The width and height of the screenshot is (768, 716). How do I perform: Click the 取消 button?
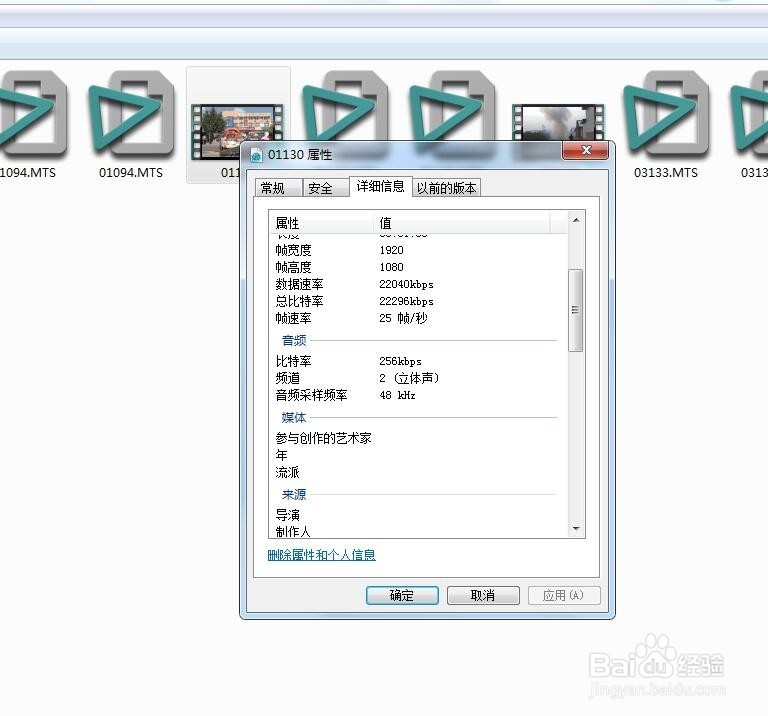tap(483, 596)
